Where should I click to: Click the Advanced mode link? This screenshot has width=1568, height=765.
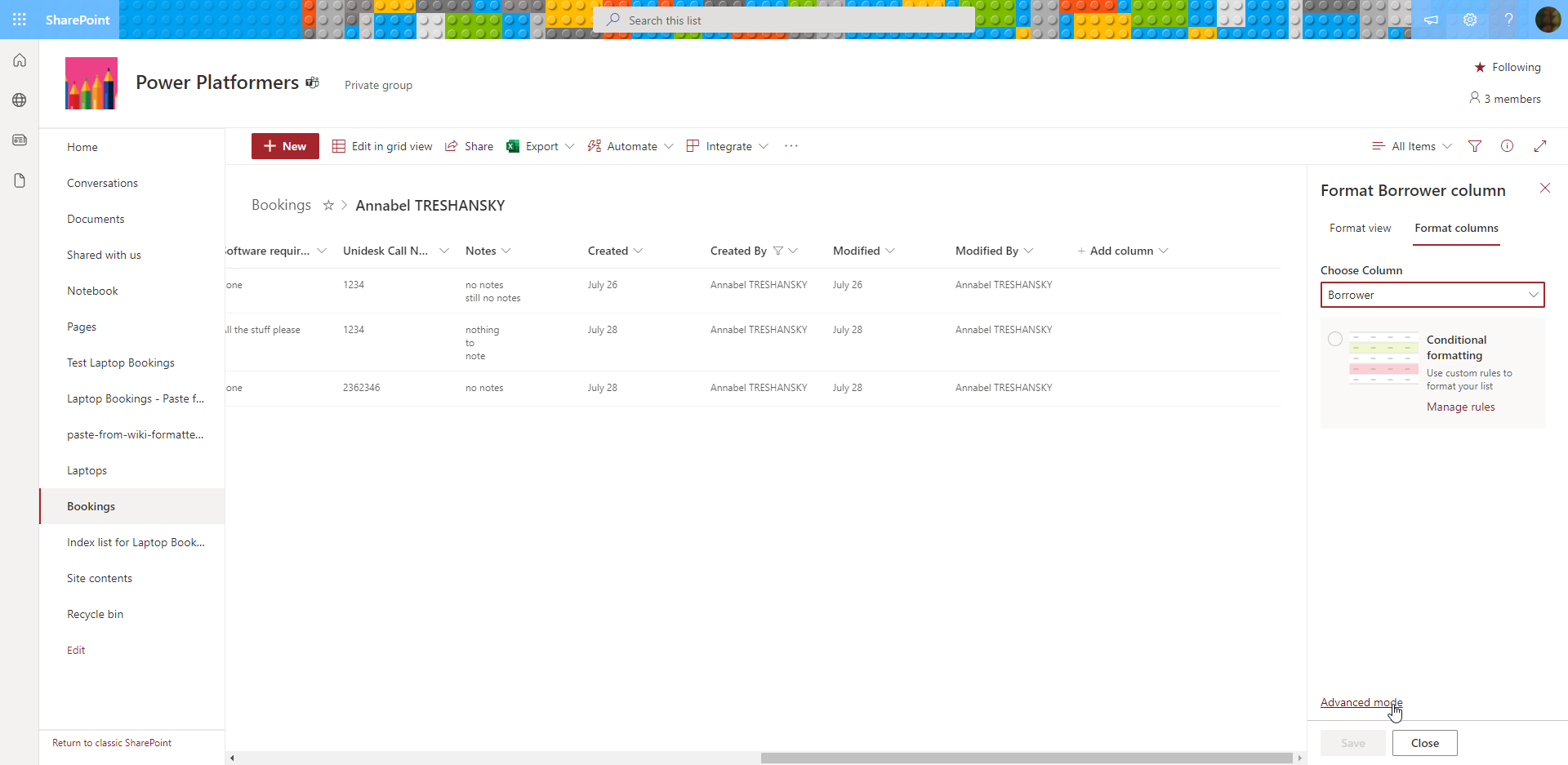1361,702
